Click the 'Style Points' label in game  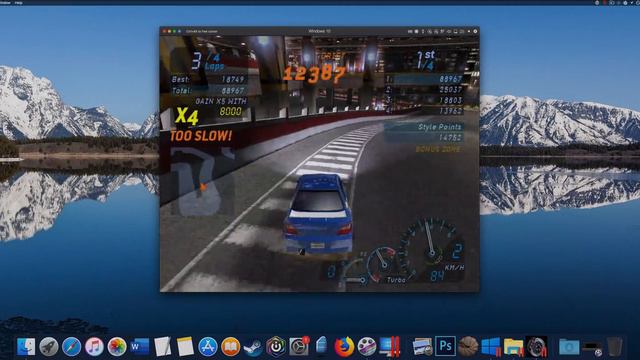(439, 127)
